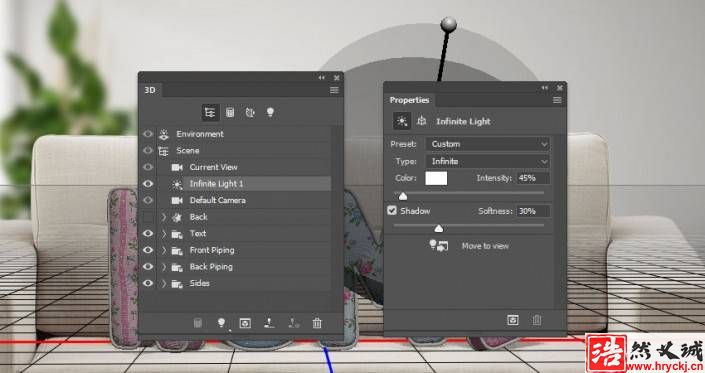Image resolution: width=705 pixels, height=373 pixels.
Task: Open the white light Color swatch
Action: tap(436, 178)
